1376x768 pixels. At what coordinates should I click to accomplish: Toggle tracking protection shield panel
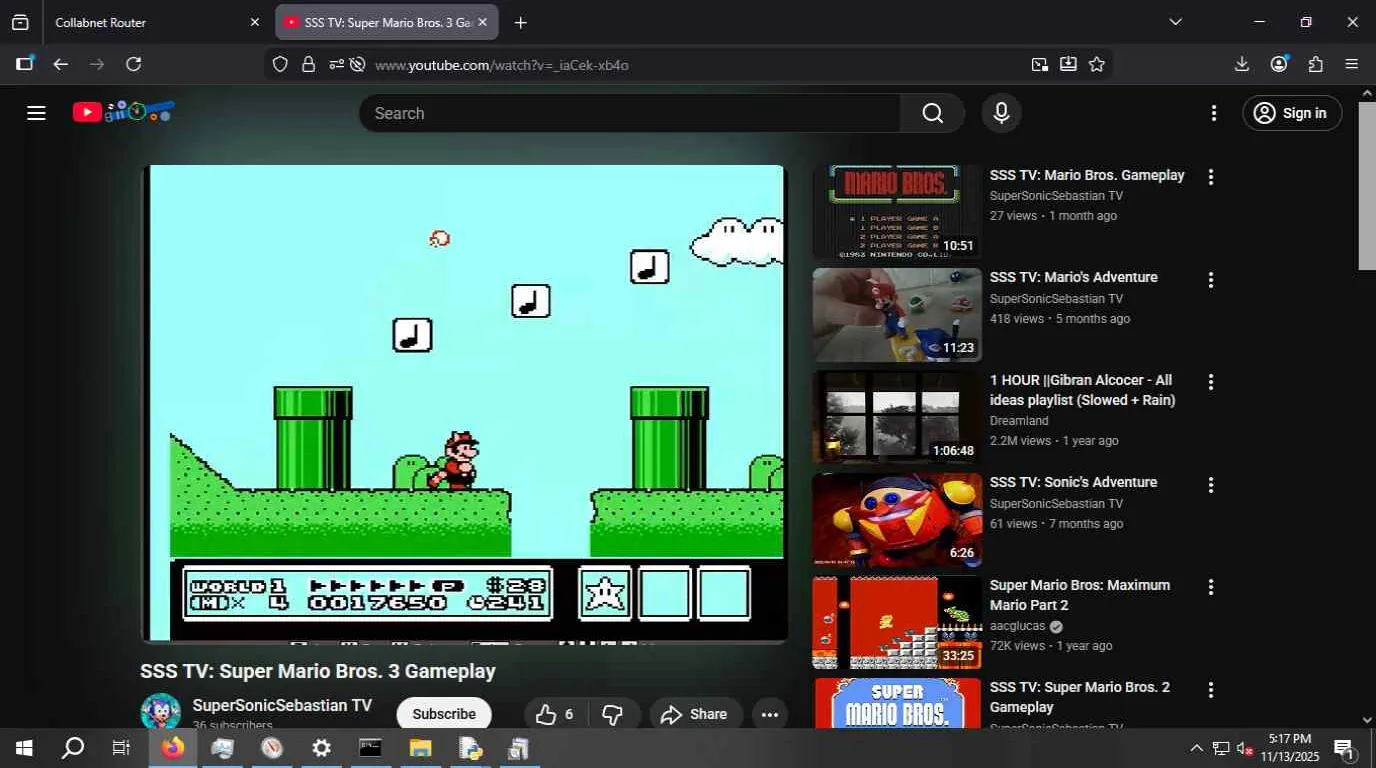(280, 64)
